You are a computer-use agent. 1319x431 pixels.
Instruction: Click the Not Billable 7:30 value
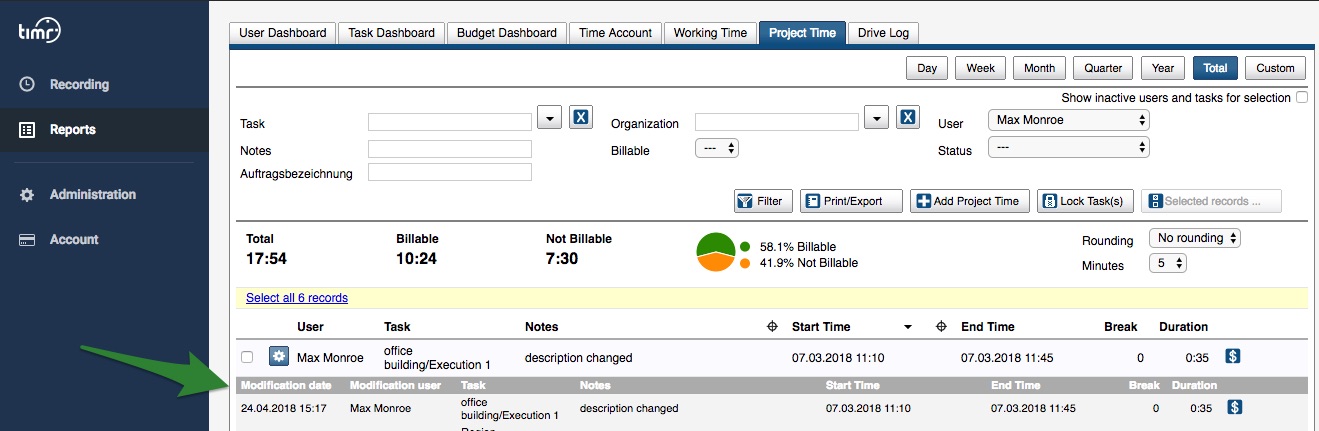tap(563, 259)
